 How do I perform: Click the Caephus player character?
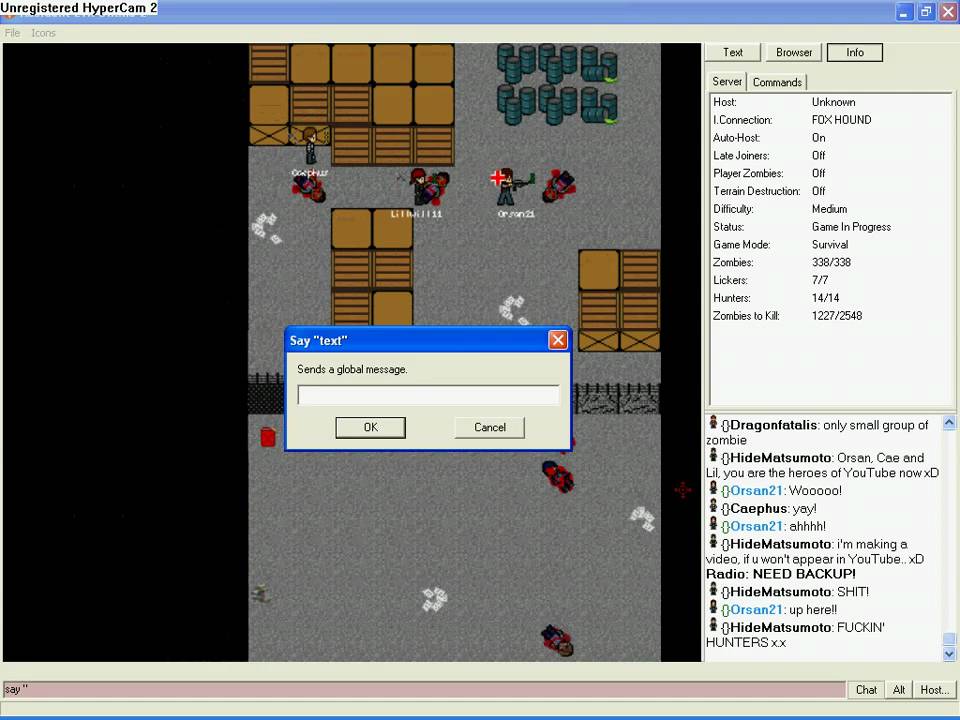pos(310,145)
